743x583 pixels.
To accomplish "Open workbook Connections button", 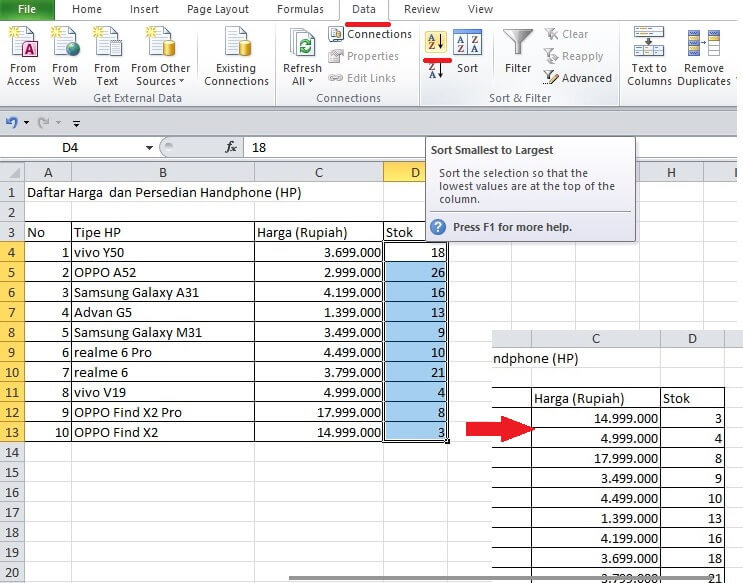I will coord(370,34).
